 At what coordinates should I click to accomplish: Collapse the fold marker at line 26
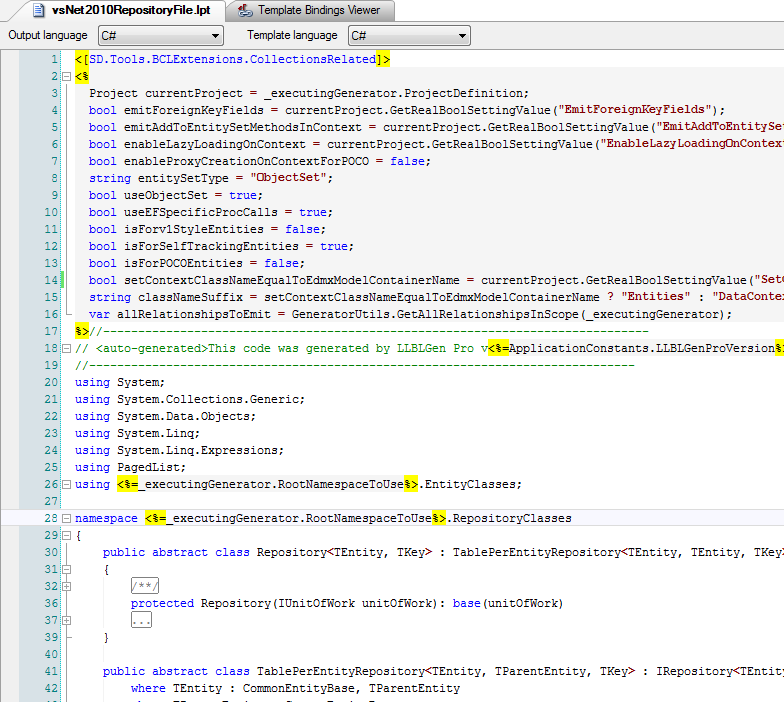67,484
